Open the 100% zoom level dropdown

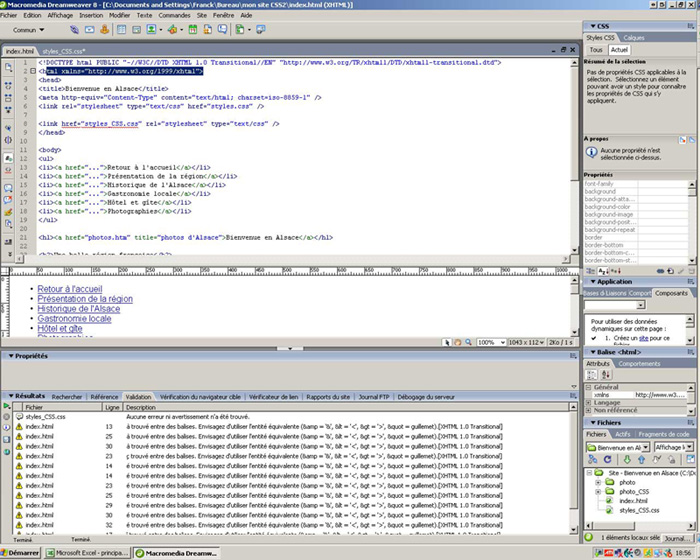pyautogui.click(x=491, y=342)
